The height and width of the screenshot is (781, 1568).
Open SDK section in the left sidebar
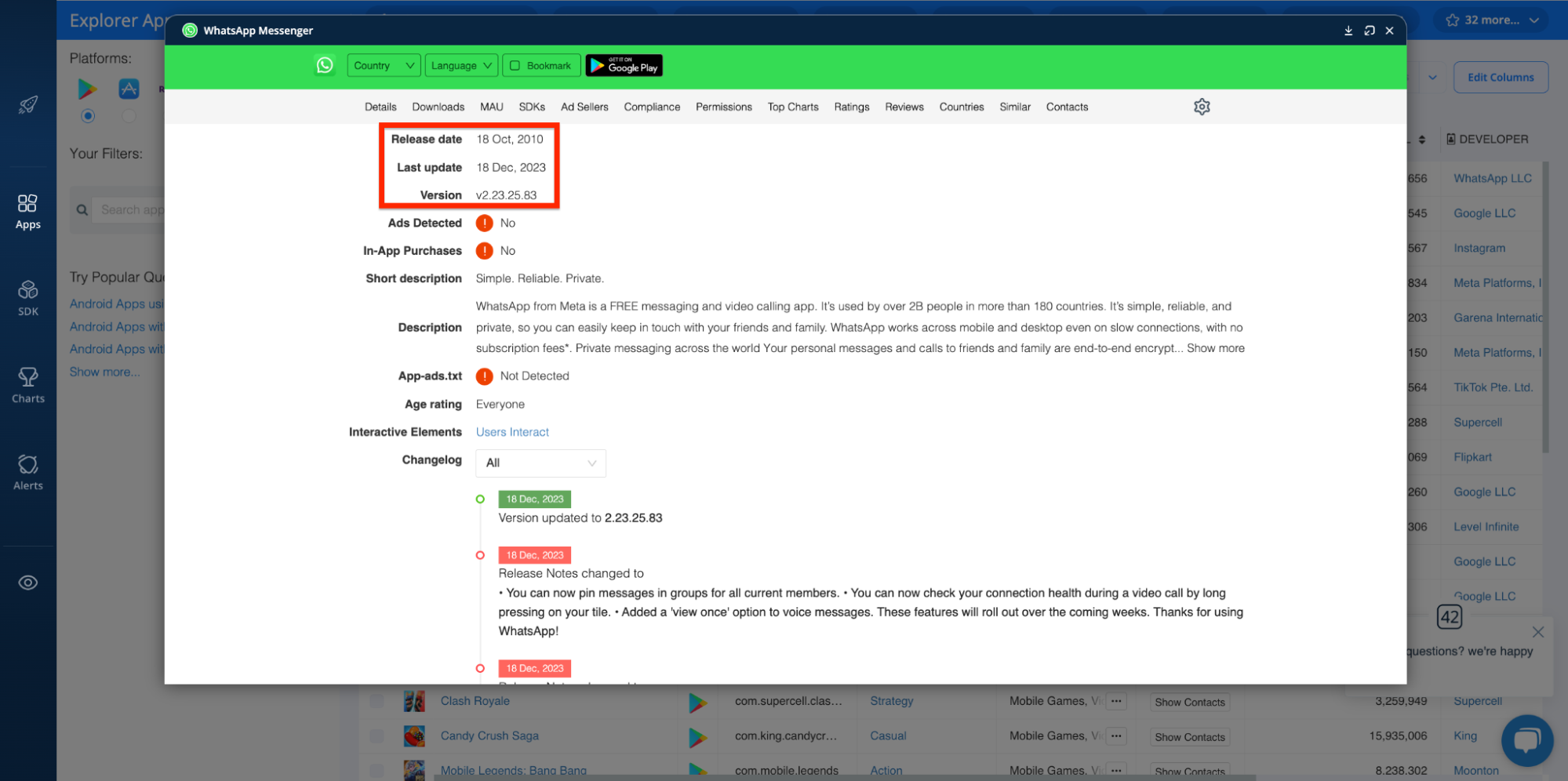[28, 299]
